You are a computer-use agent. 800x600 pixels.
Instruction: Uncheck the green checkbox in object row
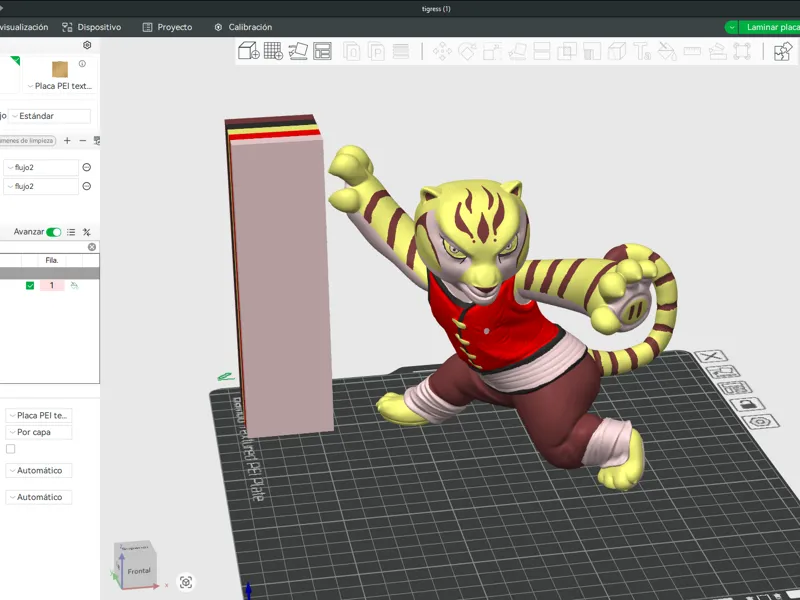(30, 285)
